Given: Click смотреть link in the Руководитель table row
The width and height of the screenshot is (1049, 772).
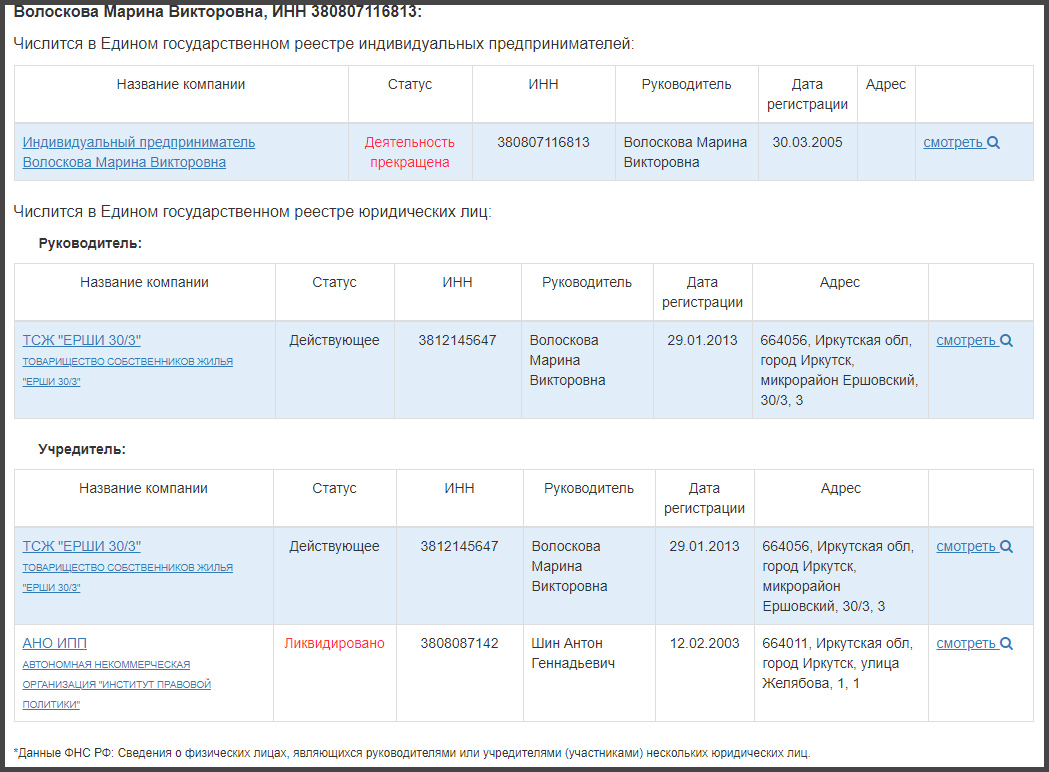Looking at the screenshot, I should point(966,341).
